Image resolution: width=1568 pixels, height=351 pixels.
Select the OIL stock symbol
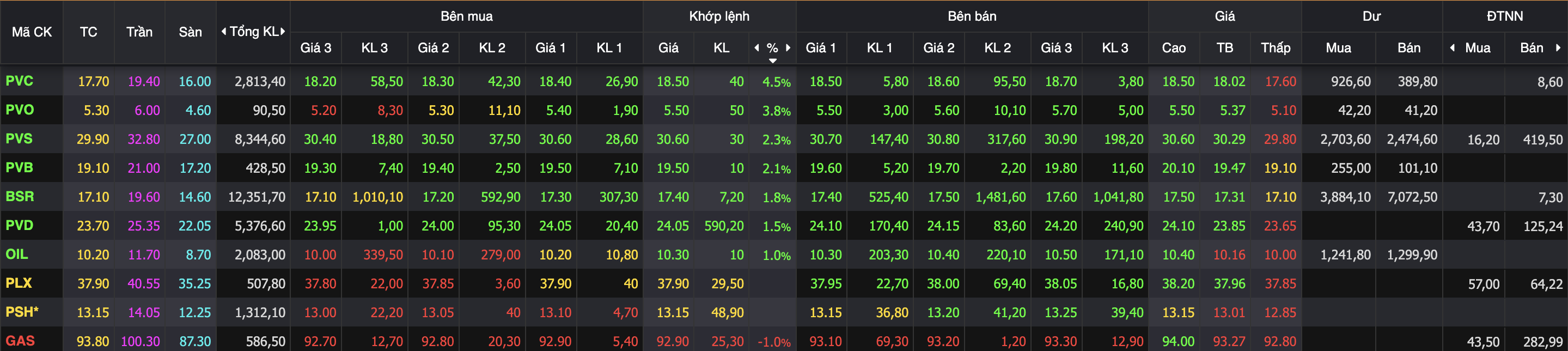[x=16, y=254]
